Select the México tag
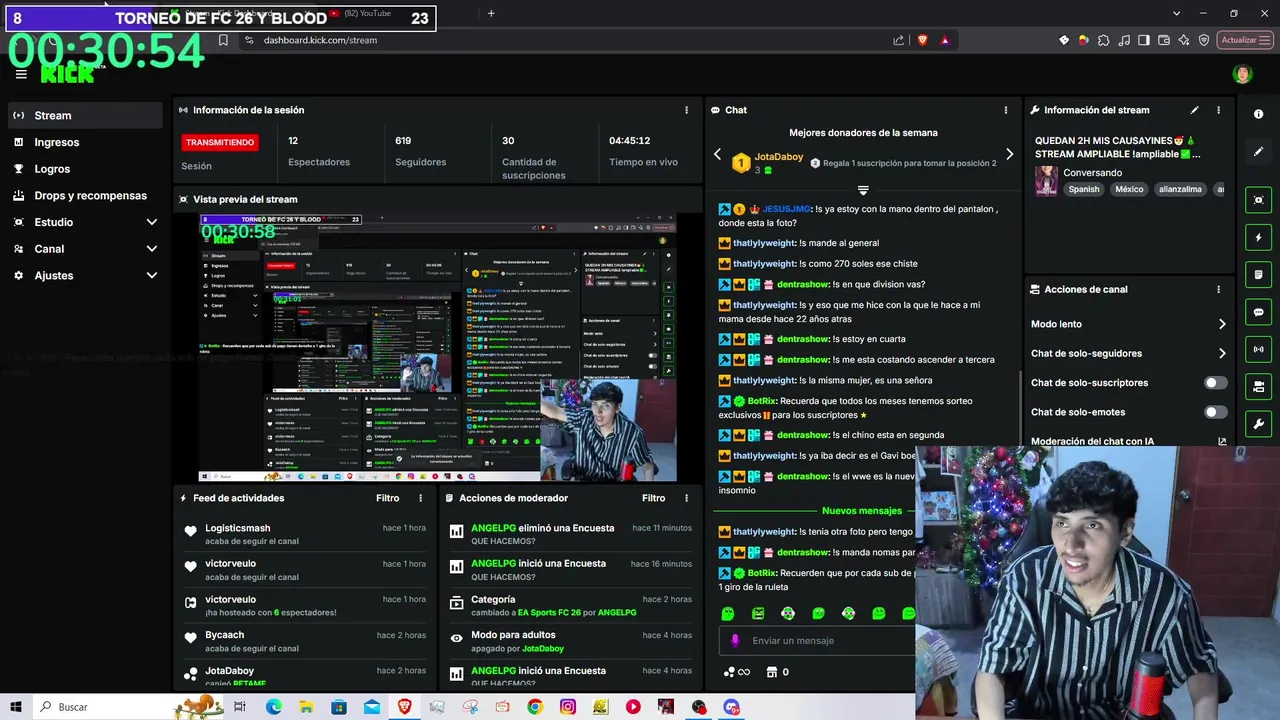The width and height of the screenshot is (1280, 720). [1129, 189]
